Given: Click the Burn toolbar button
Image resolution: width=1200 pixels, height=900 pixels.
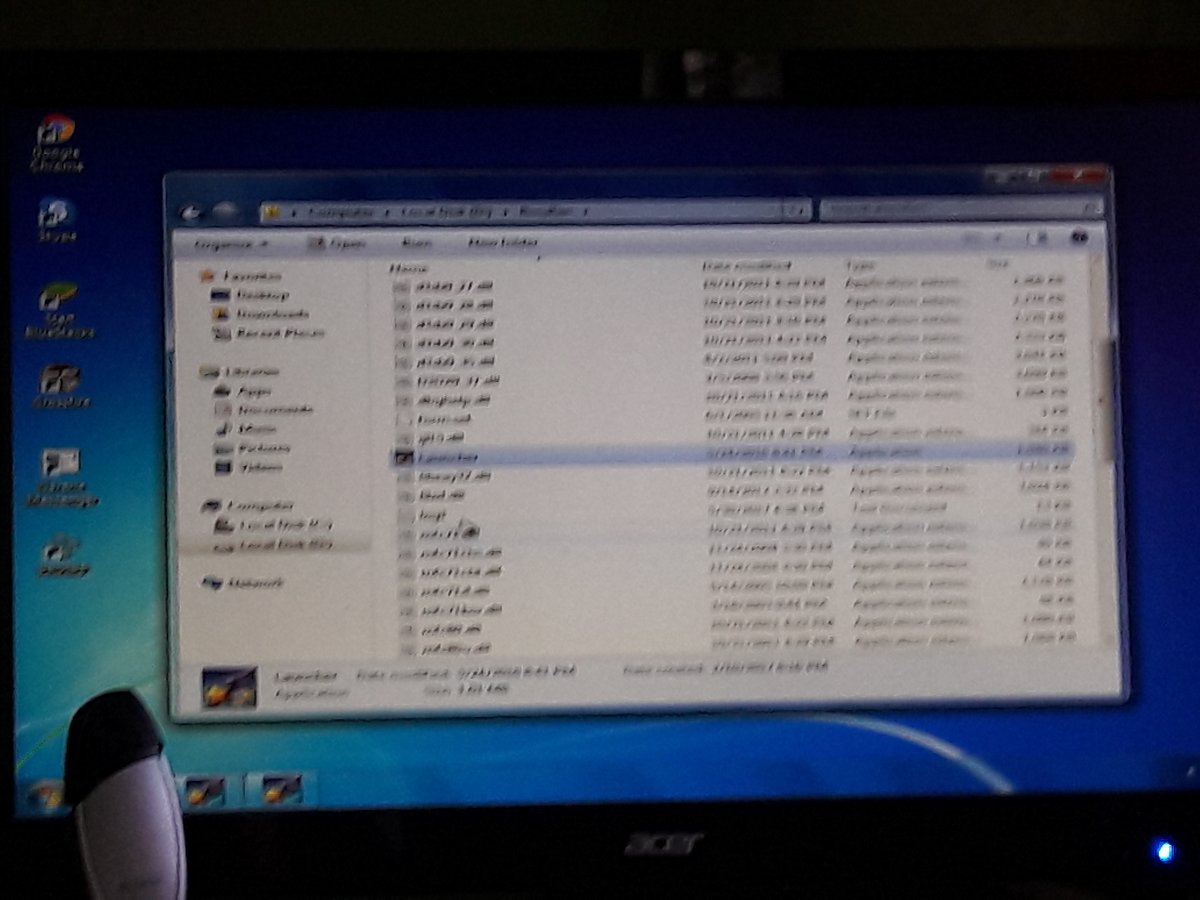Looking at the screenshot, I should coord(416,242).
